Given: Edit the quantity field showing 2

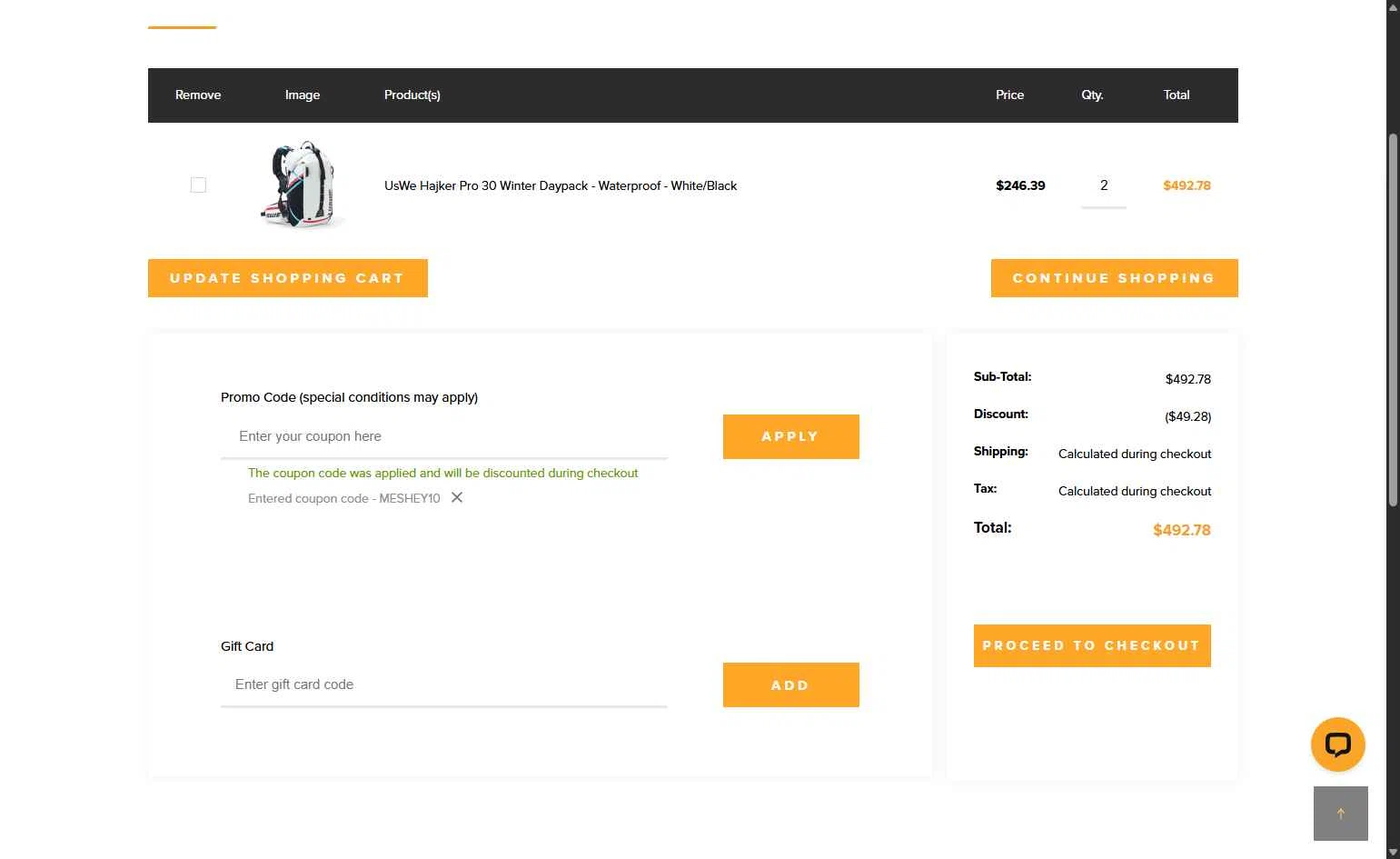Looking at the screenshot, I should pyautogui.click(x=1104, y=185).
